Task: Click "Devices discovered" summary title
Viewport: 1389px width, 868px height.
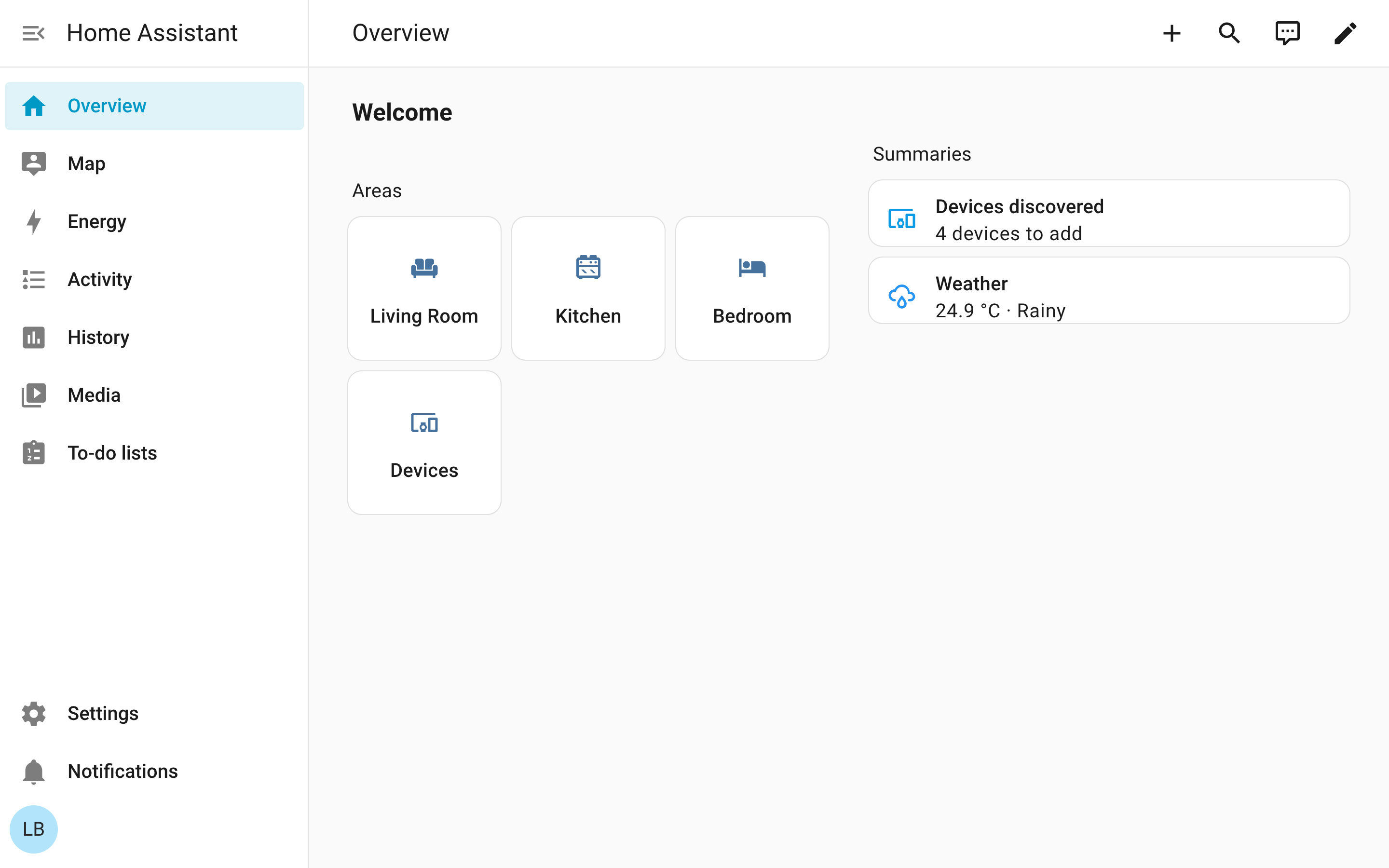Action: click(1020, 207)
